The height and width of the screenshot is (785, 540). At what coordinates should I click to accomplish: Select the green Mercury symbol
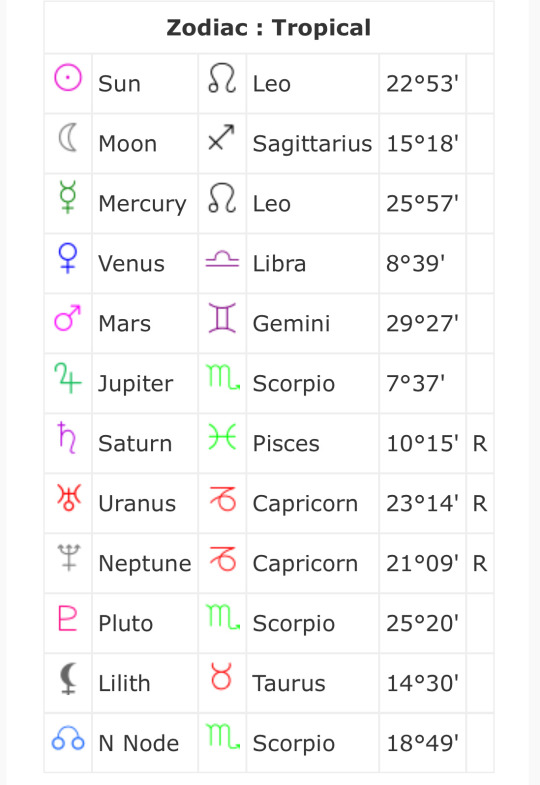[68, 197]
